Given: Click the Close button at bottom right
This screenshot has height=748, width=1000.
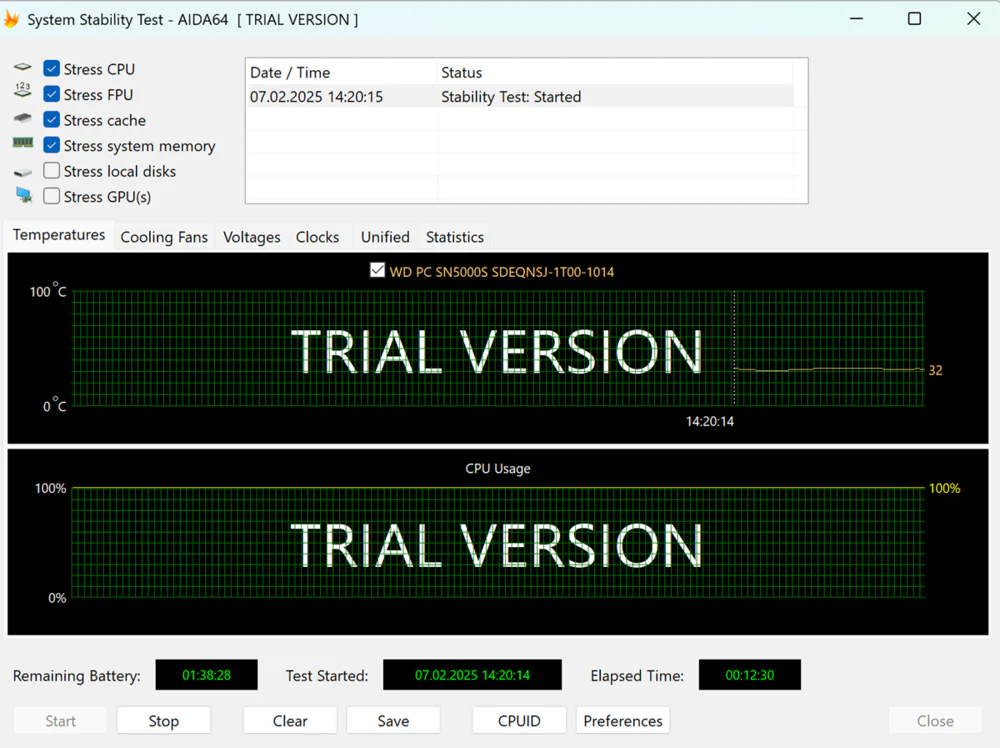Looking at the screenshot, I should (x=935, y=721).
